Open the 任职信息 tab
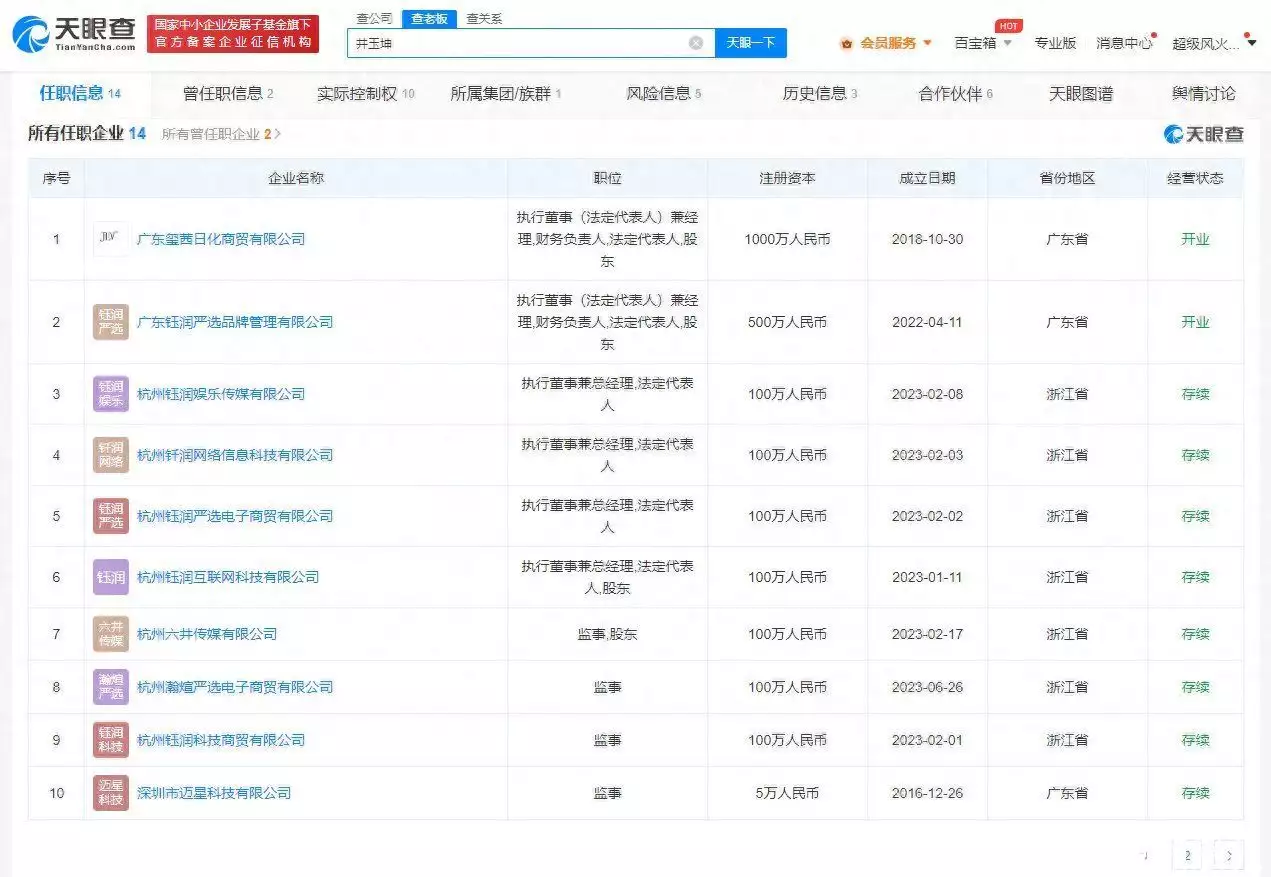This screenshot has width=1271, height=877. point(80,94)
